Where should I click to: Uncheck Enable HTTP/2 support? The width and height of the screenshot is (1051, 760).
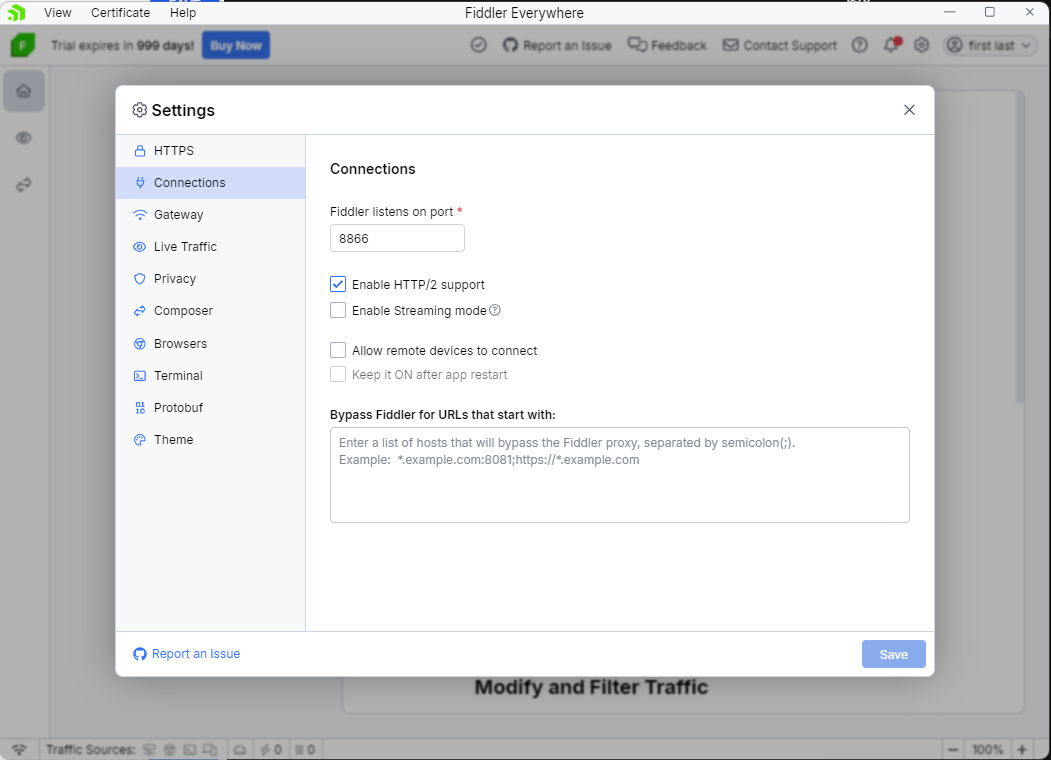[338, 284]
